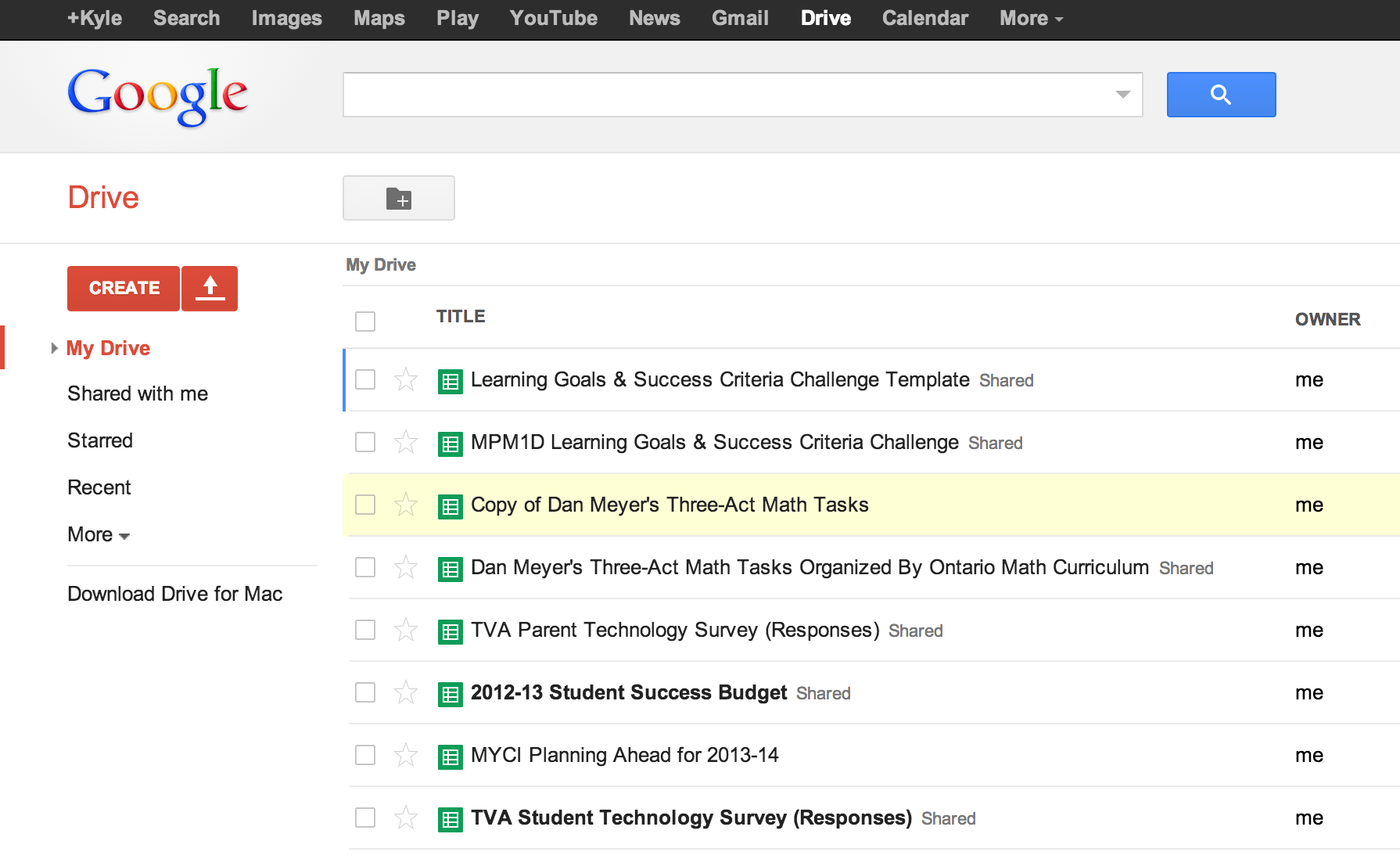
Task: Click the red Drive heading link
Action: click(x=103, y=197)
